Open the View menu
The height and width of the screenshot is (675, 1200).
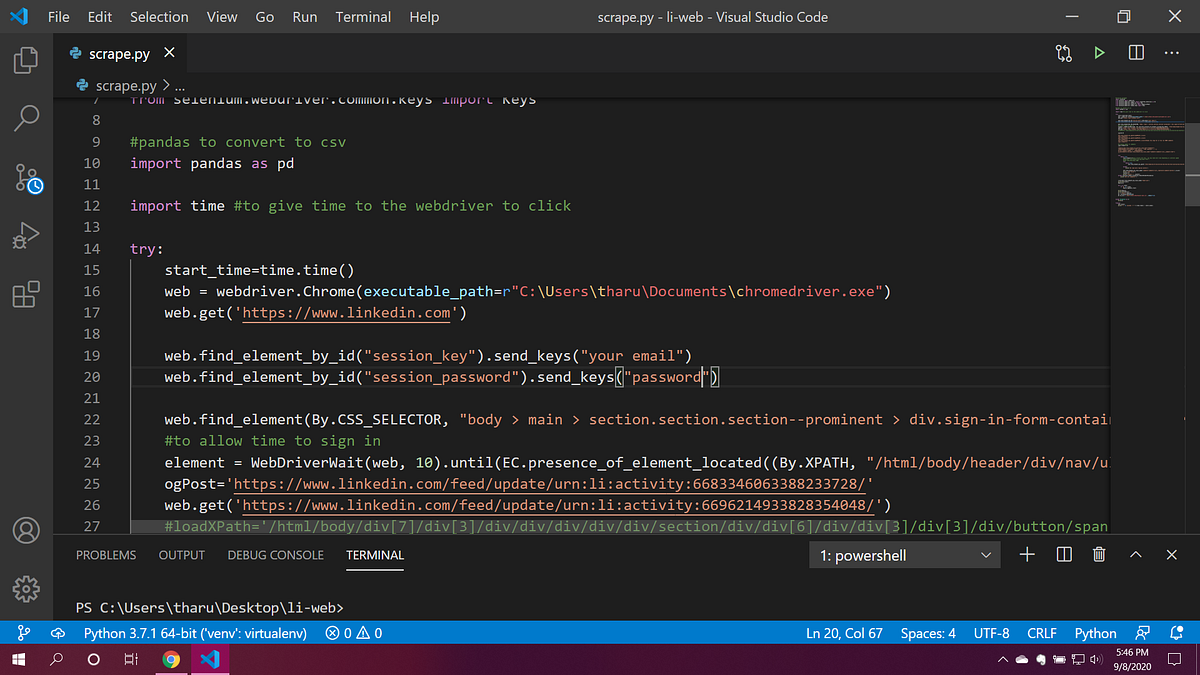point(222,17)
